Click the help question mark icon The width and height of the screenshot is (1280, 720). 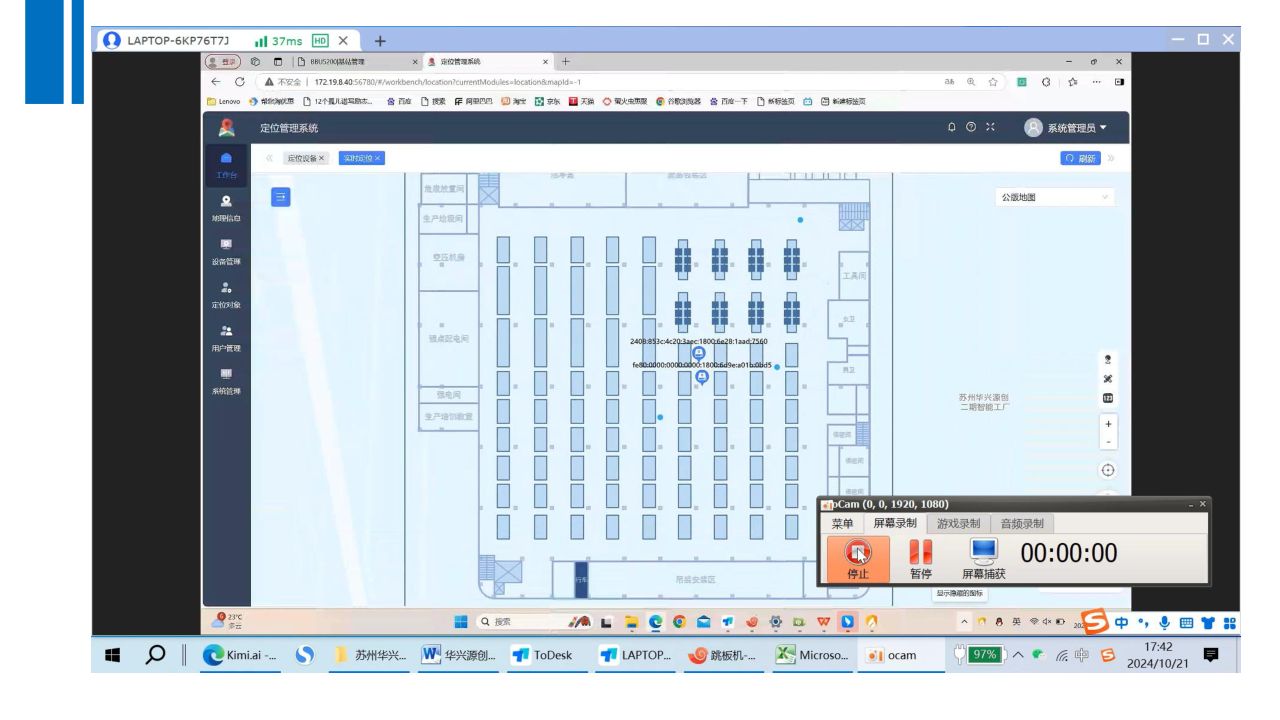970,127
